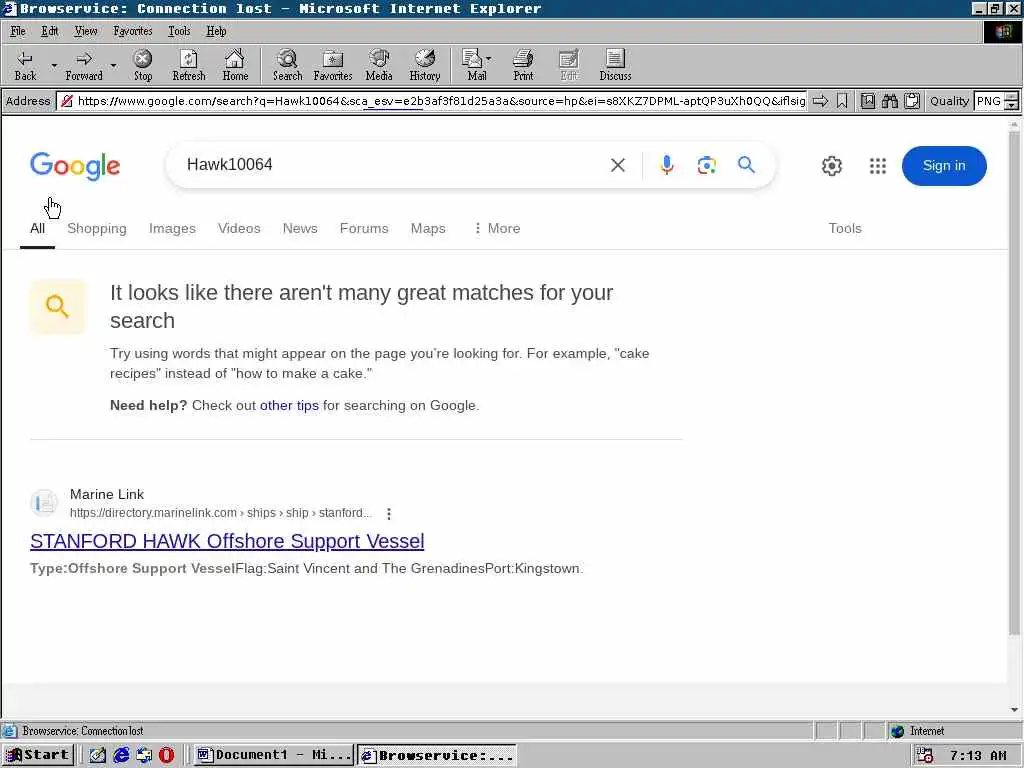Click the Back toolbar icon
The image size is (1024, 768).
click(25, 65)
